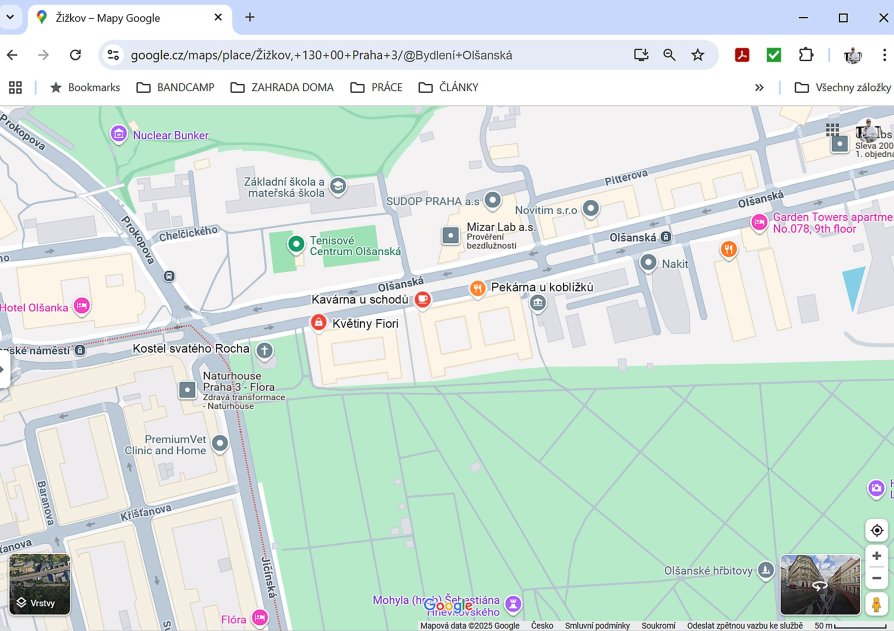
Task: Click the tram stop icon on Prokopova
Action: tap(169, 276)
